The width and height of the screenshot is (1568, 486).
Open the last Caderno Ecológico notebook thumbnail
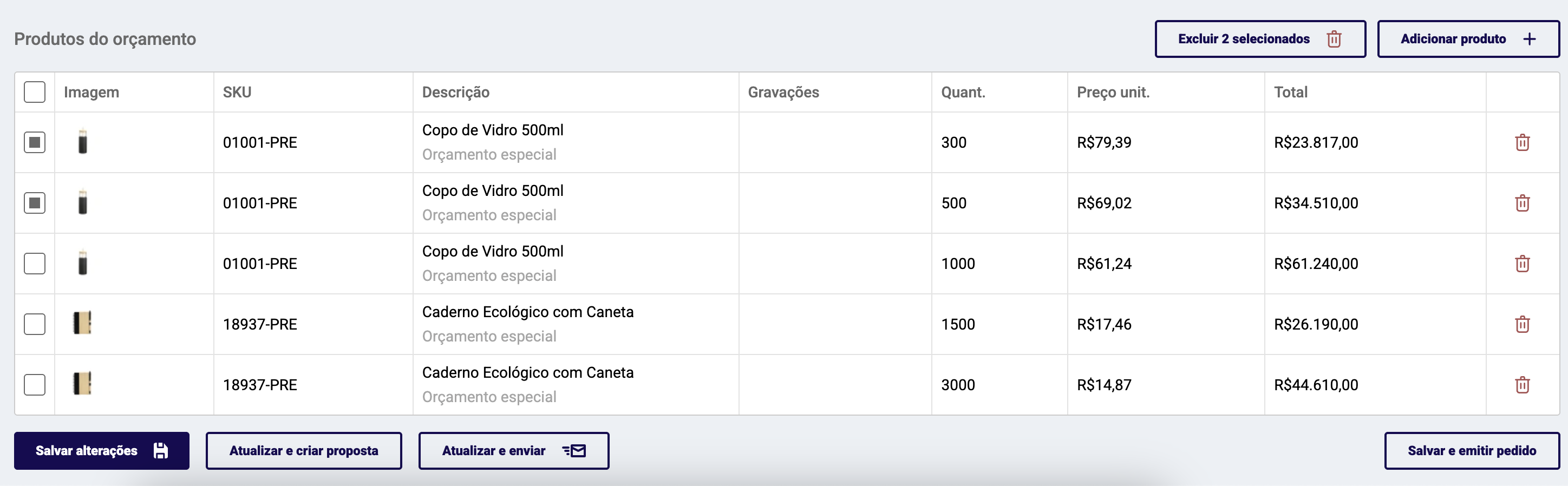(x=82, y=383)
